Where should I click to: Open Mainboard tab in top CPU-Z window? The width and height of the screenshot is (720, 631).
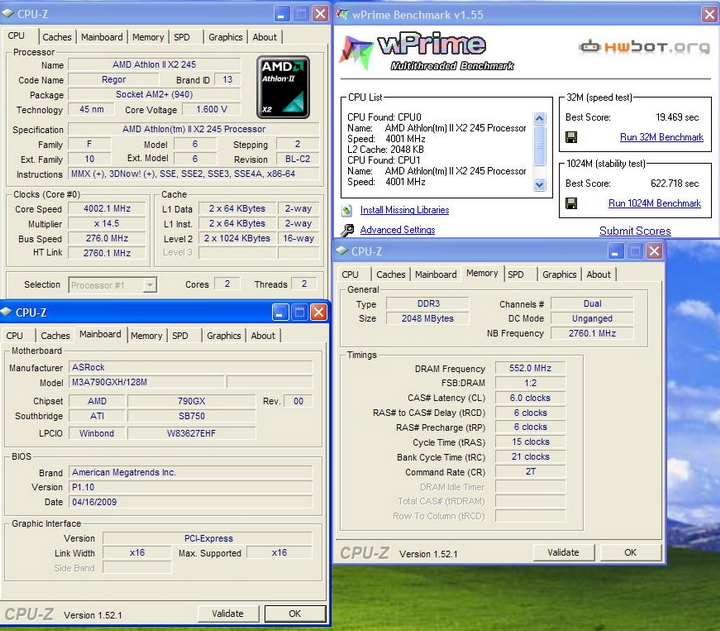tap(102, 37)
